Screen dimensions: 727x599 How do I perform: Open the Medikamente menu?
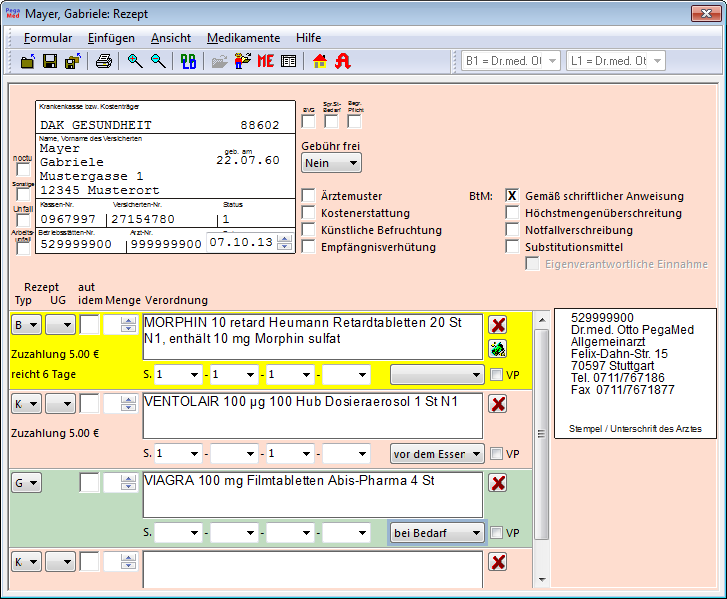point(243,38)
